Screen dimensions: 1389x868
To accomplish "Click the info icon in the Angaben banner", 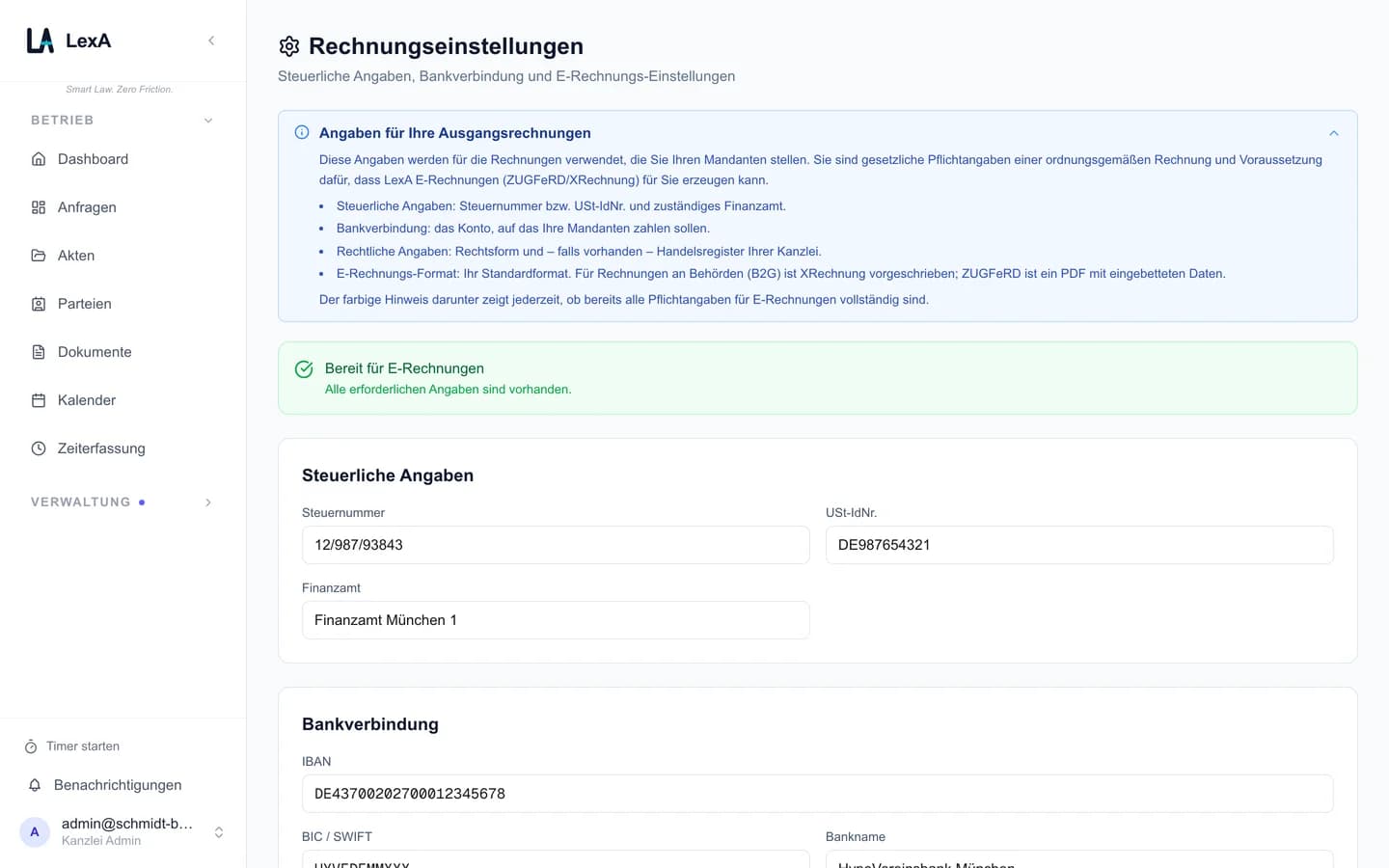I will pyautogui.click(x=302, y=132).
